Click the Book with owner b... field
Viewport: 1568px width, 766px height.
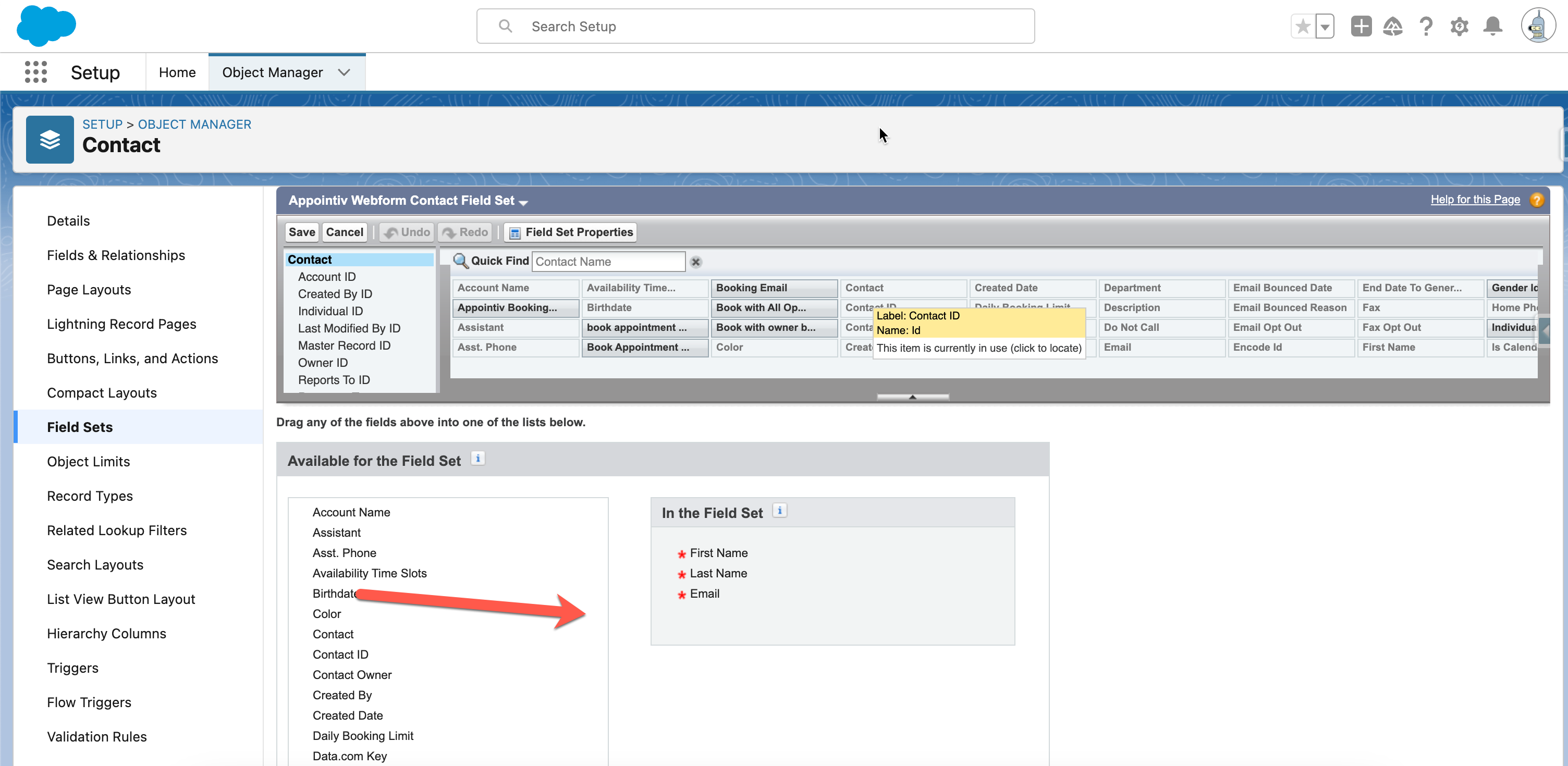click(774, 327)
